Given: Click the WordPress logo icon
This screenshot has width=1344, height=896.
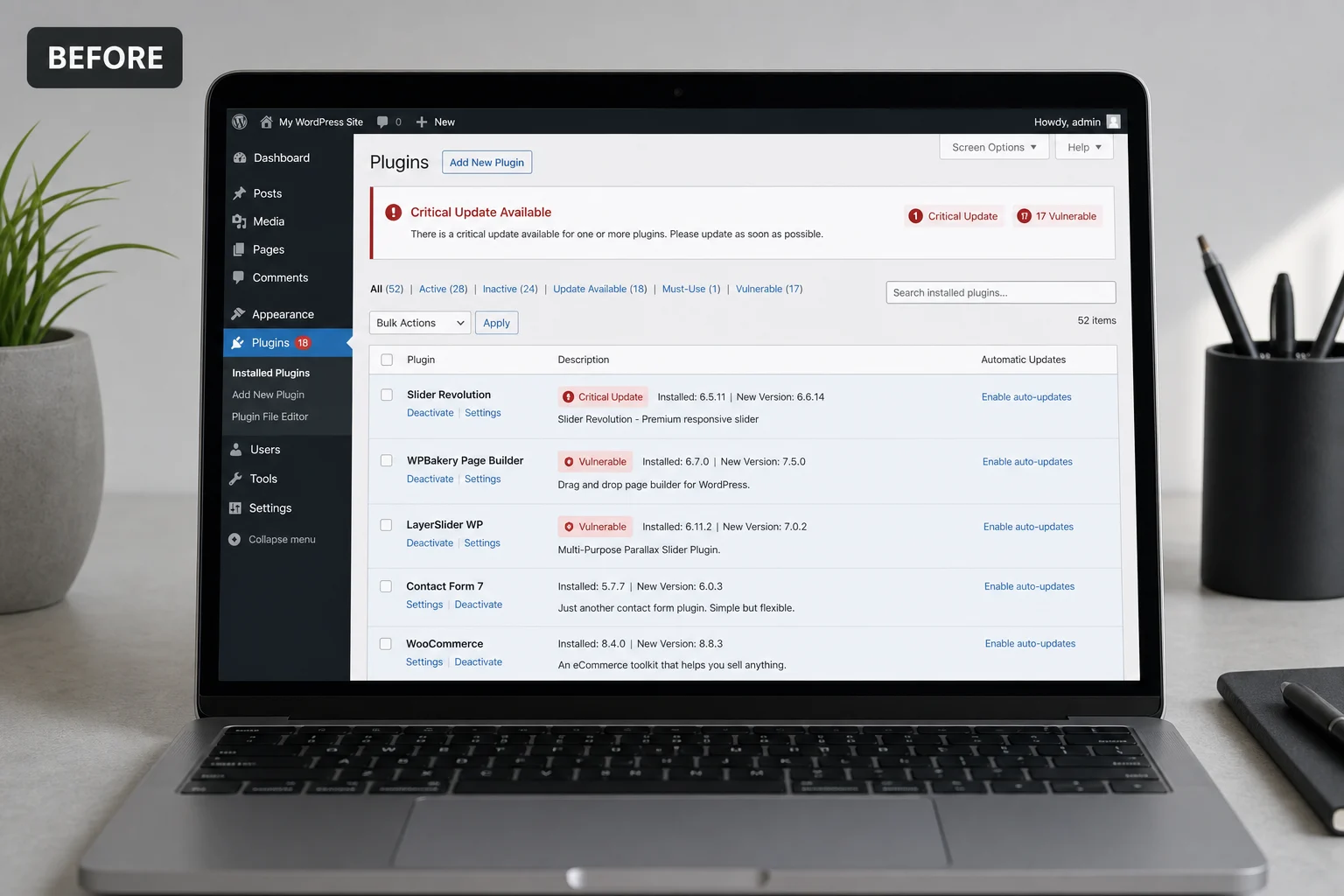Looking at the screenshot, I should pyautogui.click(x=240, y=122).
